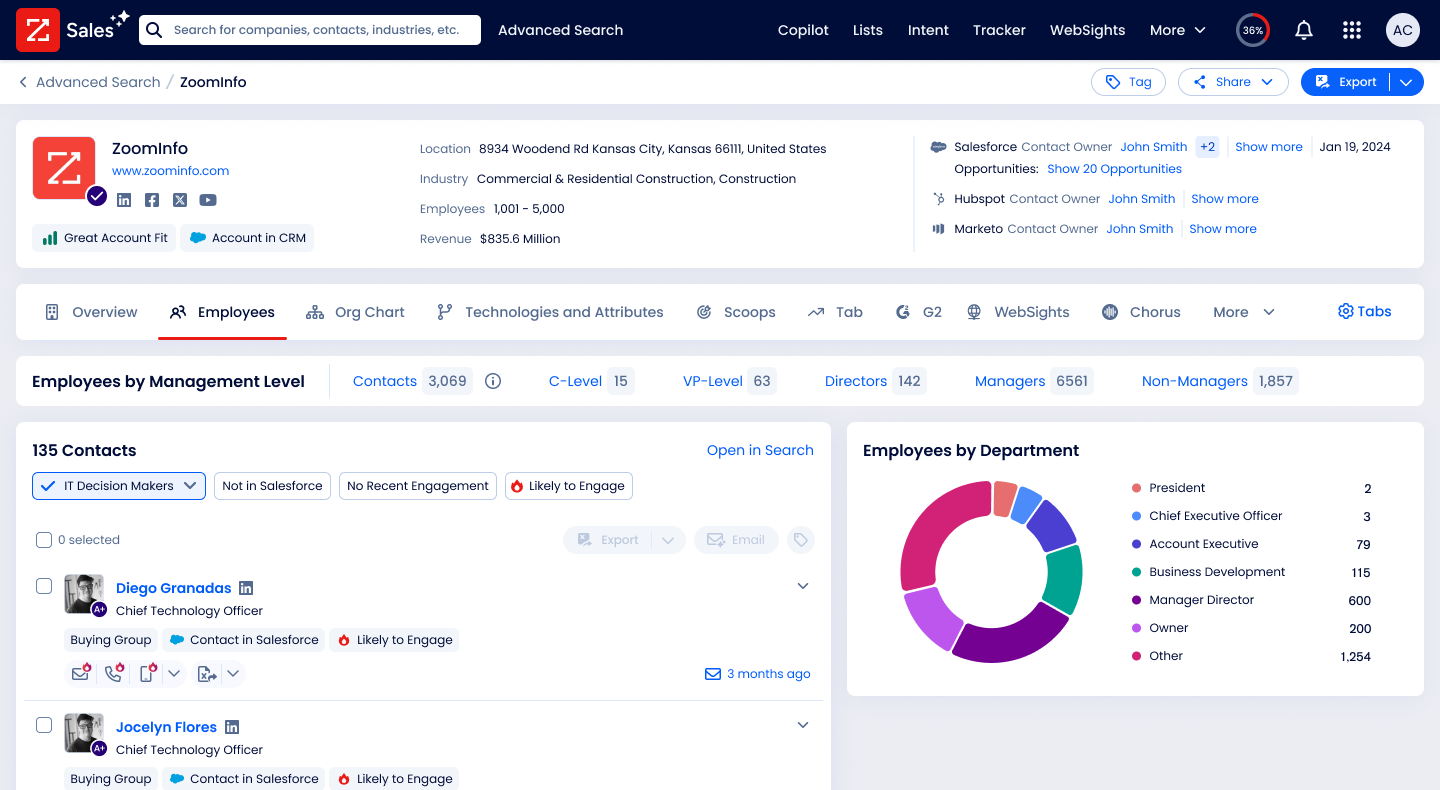Image resolution: width=1440 pixels, height=790 pixels.
Task: Click the back arrow to Advanced Search
Action: coord(23,82)
